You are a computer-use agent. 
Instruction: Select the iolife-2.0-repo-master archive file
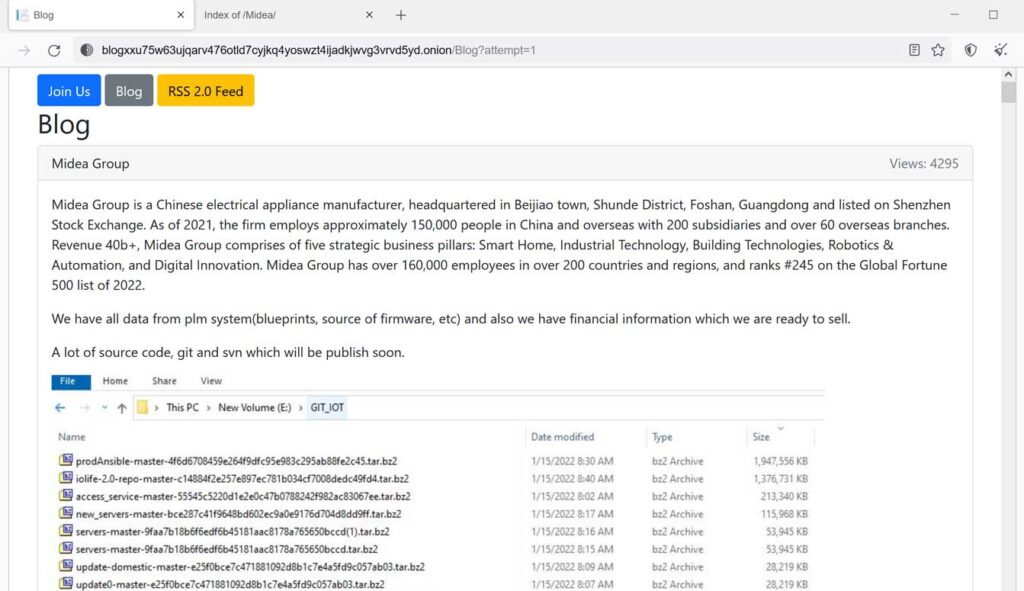tap(242, 479)
